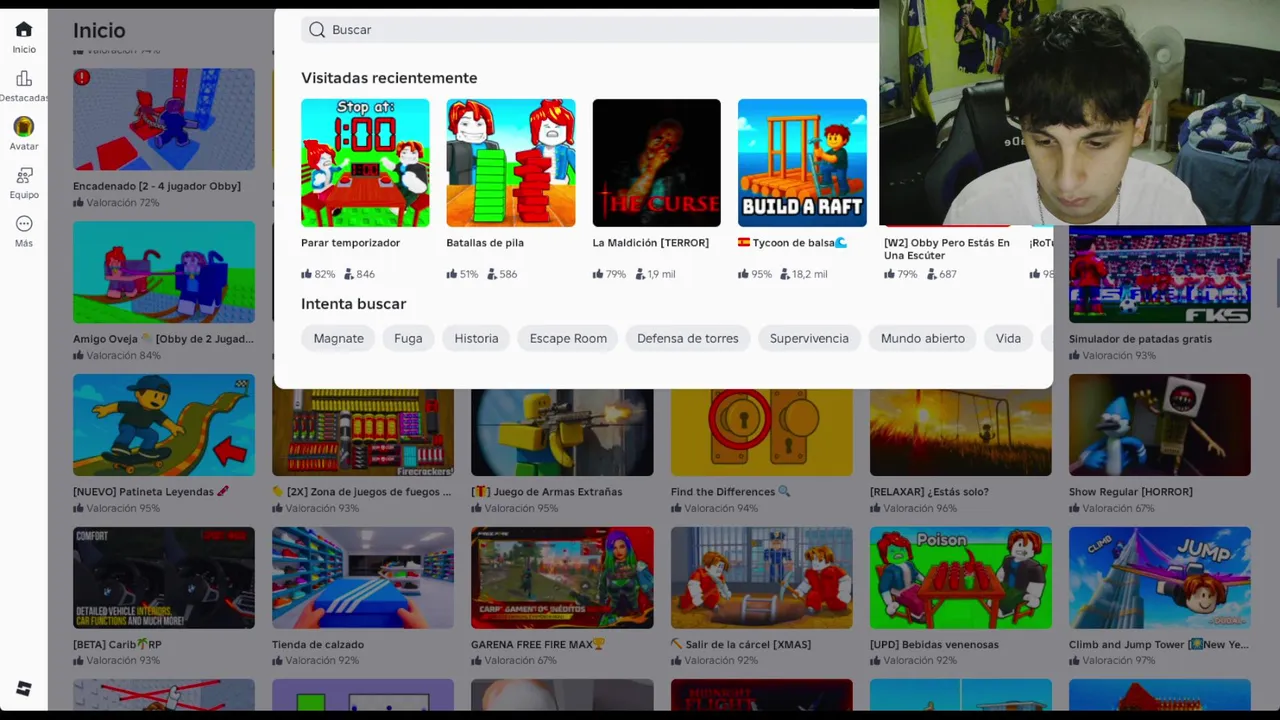The height and width of the screenshot is (720, 1280).
Task: Click the Visitadas recientemente heading
Action: click(389, 78)
